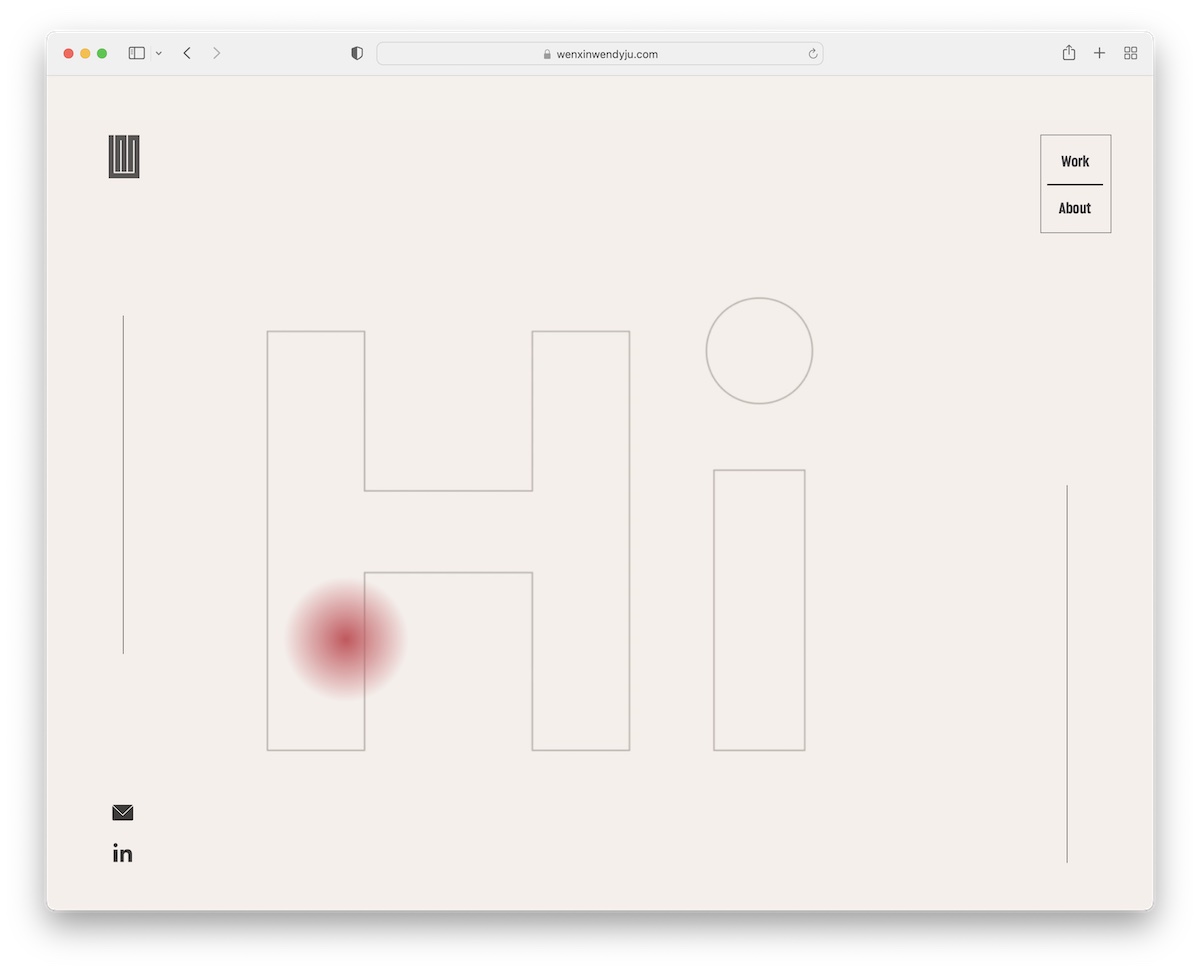Open the privacy report shield icon
The height and width of the screenshot is (972, 1200).
pyautogui.click(x=357, y=54)
